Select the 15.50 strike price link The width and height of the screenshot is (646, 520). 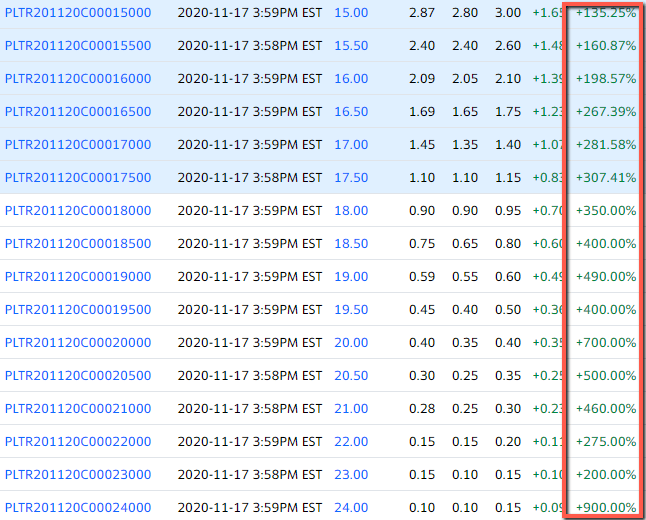pyautogui.click(x=351, y=46)
